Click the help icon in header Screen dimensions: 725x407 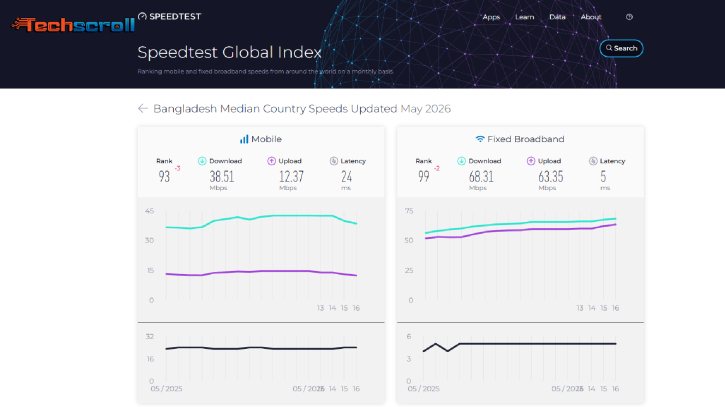point(629,17)
